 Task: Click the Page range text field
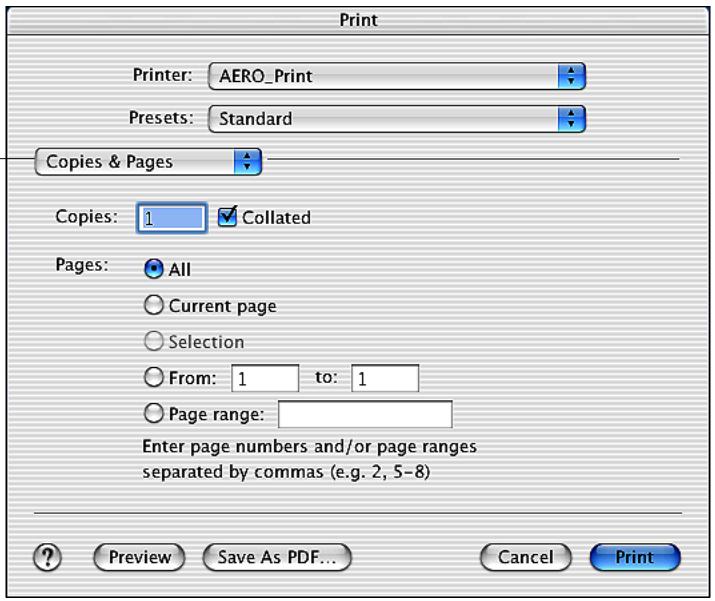pos(365,414)
